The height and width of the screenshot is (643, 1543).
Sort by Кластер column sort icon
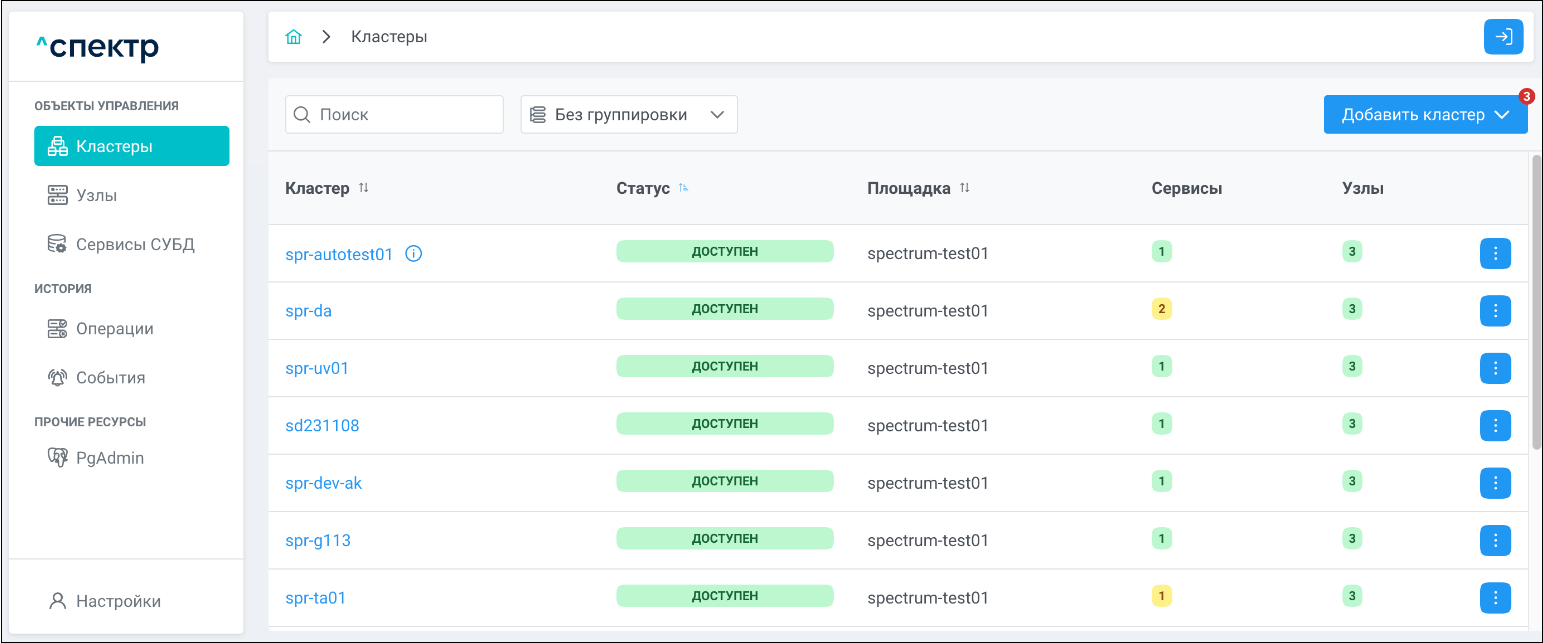click(364, 188)
